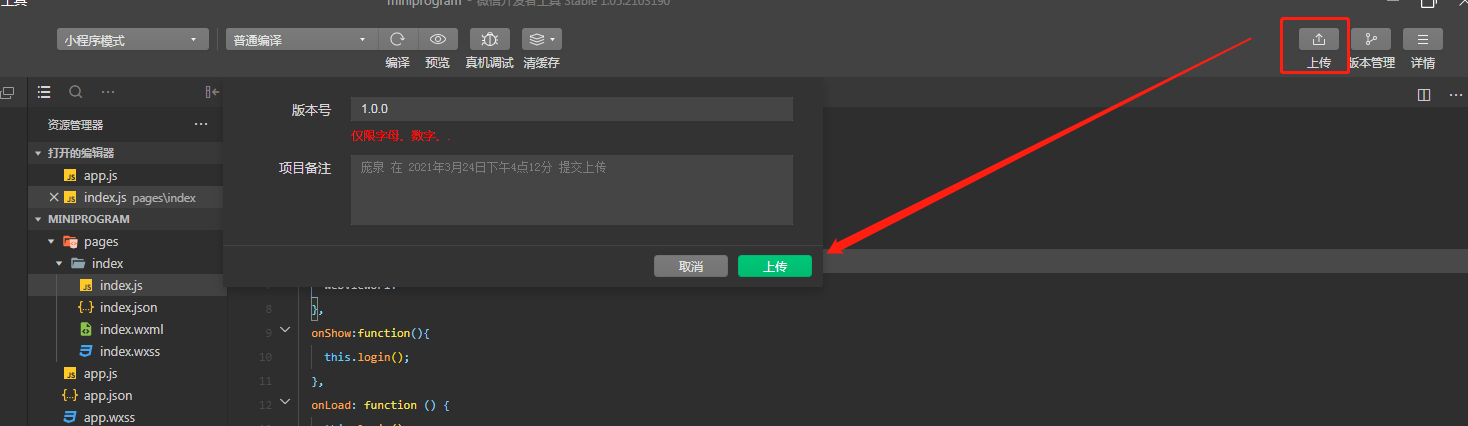Click the green 上传 button in the dialog
Screen dimensions: 1468x426
(x=775, y=266)
